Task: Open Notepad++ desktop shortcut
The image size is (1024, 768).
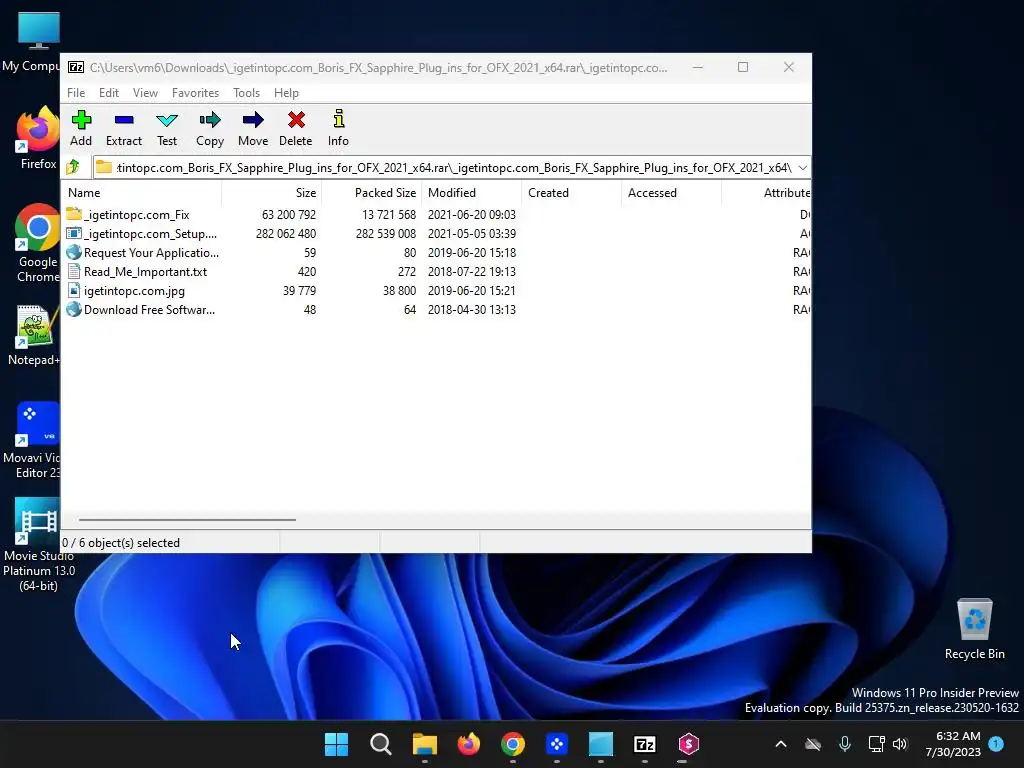Action: pos(34,334)
